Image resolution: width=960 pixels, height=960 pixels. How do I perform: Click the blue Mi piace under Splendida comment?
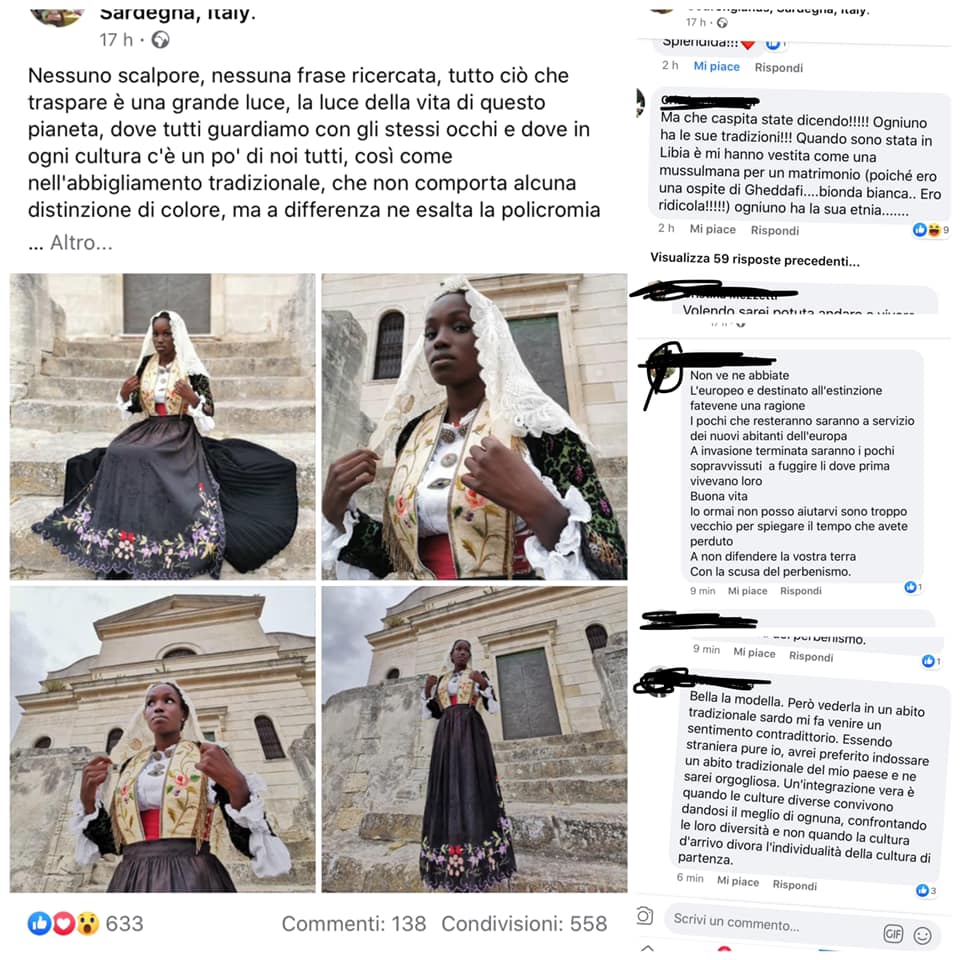pos(716,66)
